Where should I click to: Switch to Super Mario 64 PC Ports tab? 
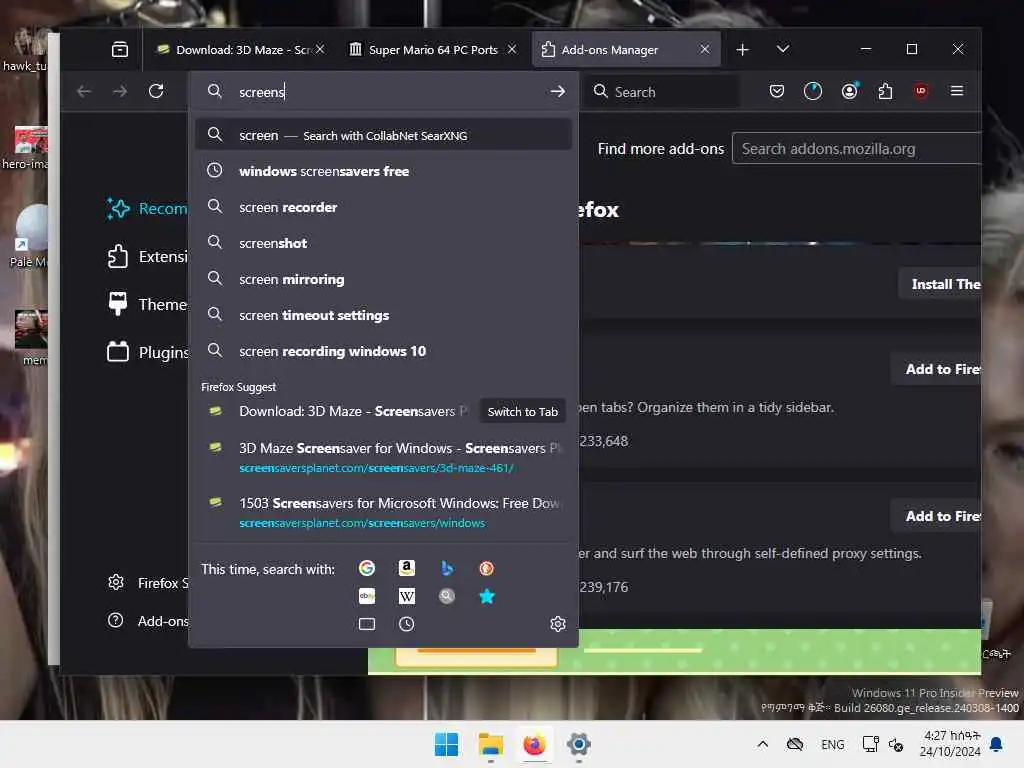tap(433, 50)
